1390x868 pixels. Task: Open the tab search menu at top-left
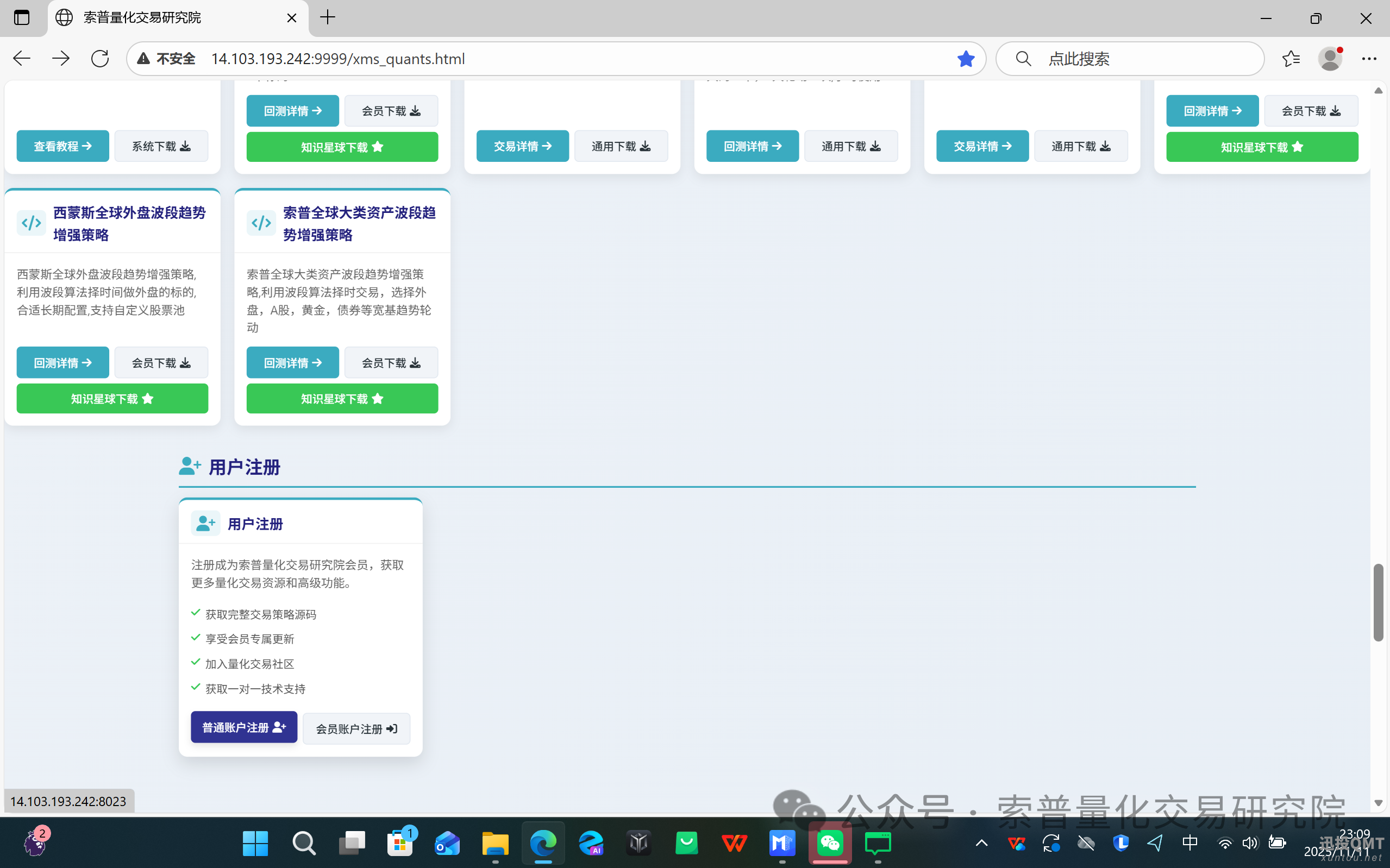tap(21, 17)
